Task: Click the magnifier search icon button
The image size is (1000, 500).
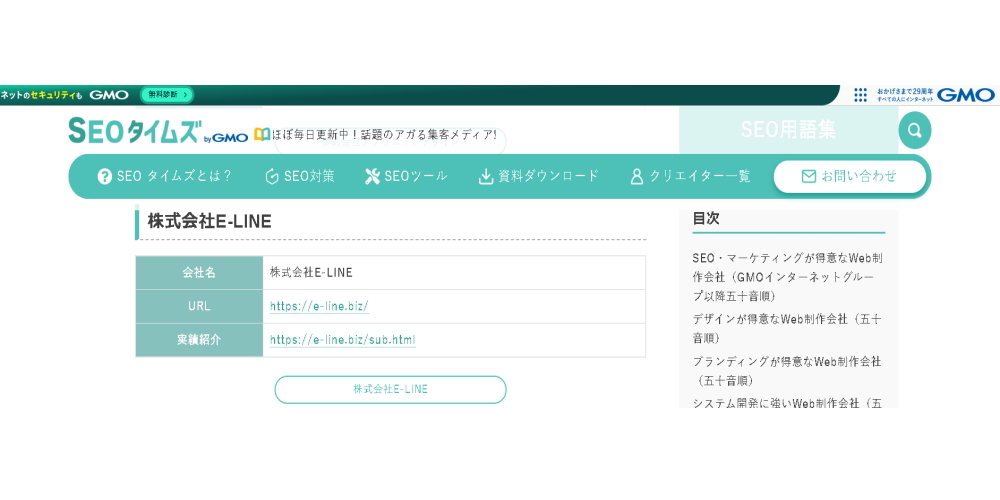Action: point(915,130)
